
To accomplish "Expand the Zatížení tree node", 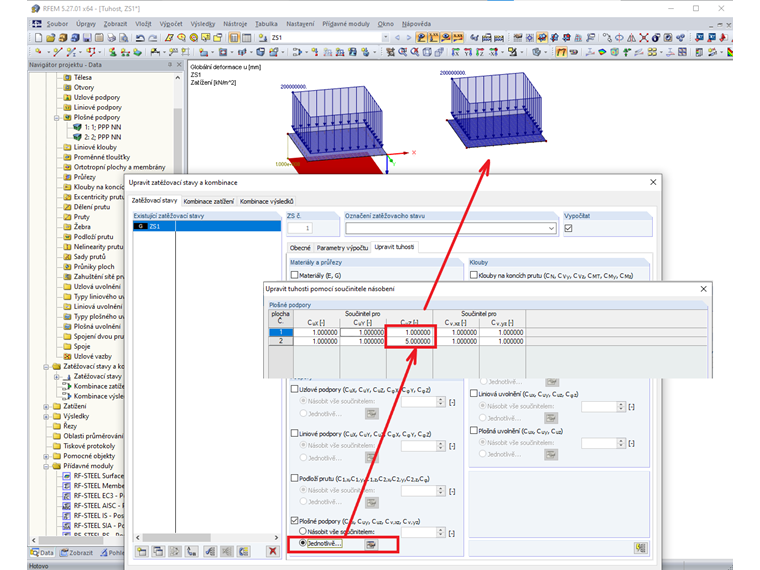I will coord(46,406).
